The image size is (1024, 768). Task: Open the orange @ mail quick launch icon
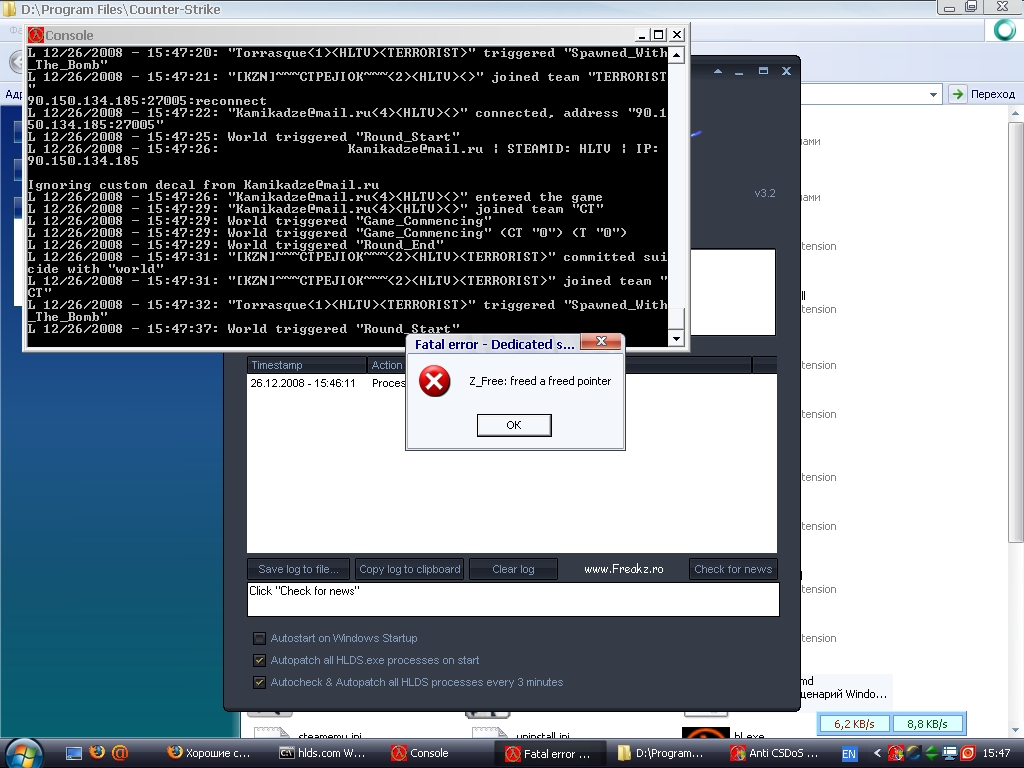click(120, 753)
